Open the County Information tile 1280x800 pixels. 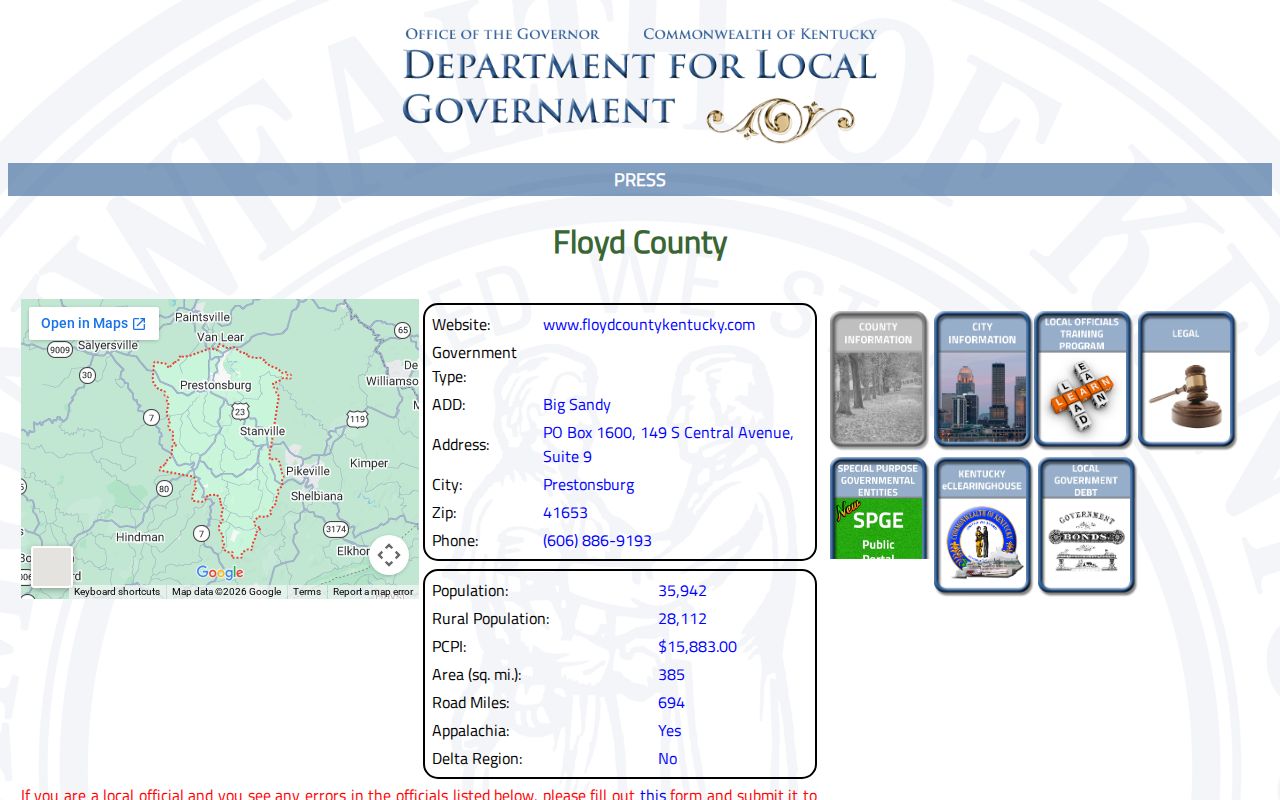pyautogui.click(x=878, y=379)
